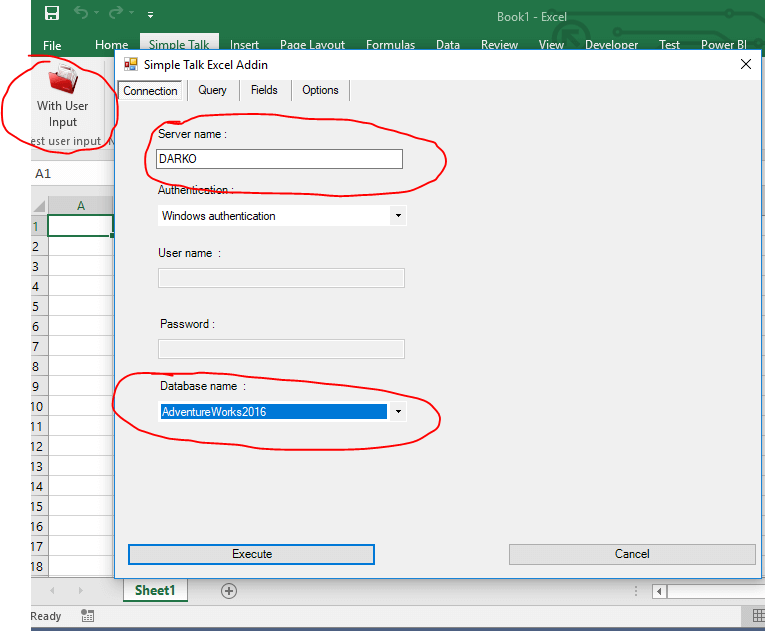
Task: Open the File tab in Excel
Action: [x=52, y=45]
